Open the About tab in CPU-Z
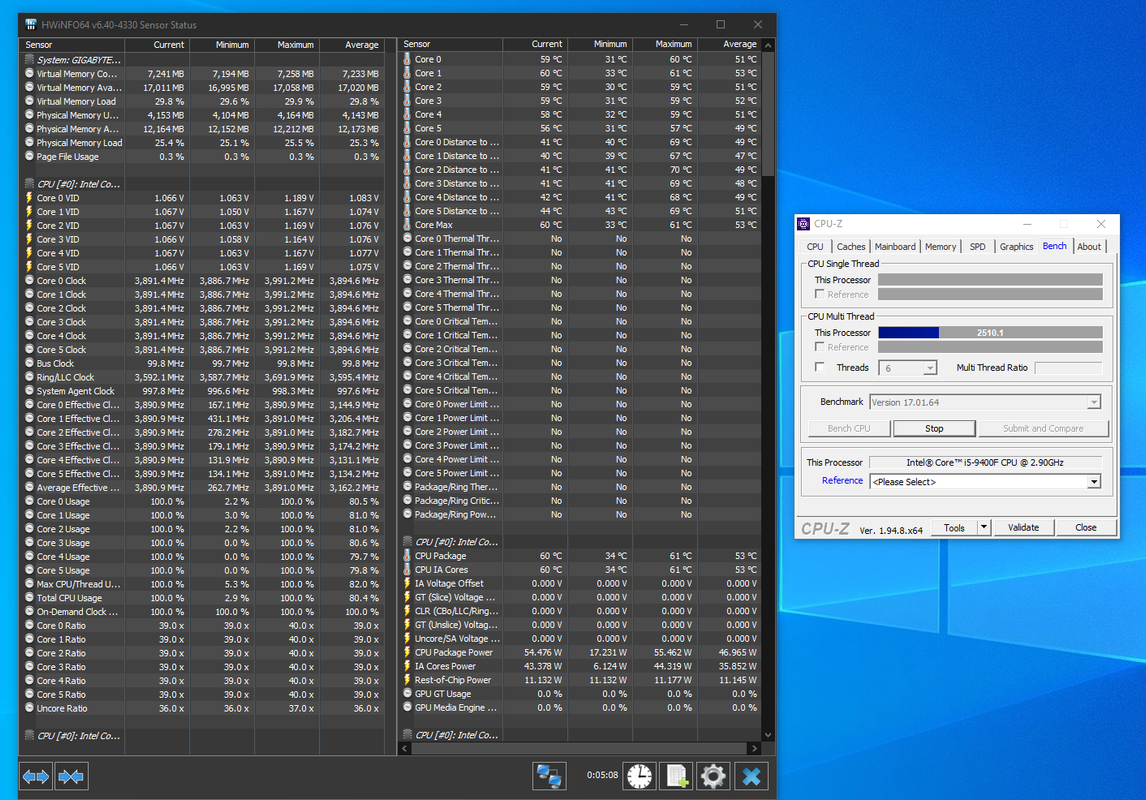The height and width of the screenshot is (800, 1146). (1088, 247)
